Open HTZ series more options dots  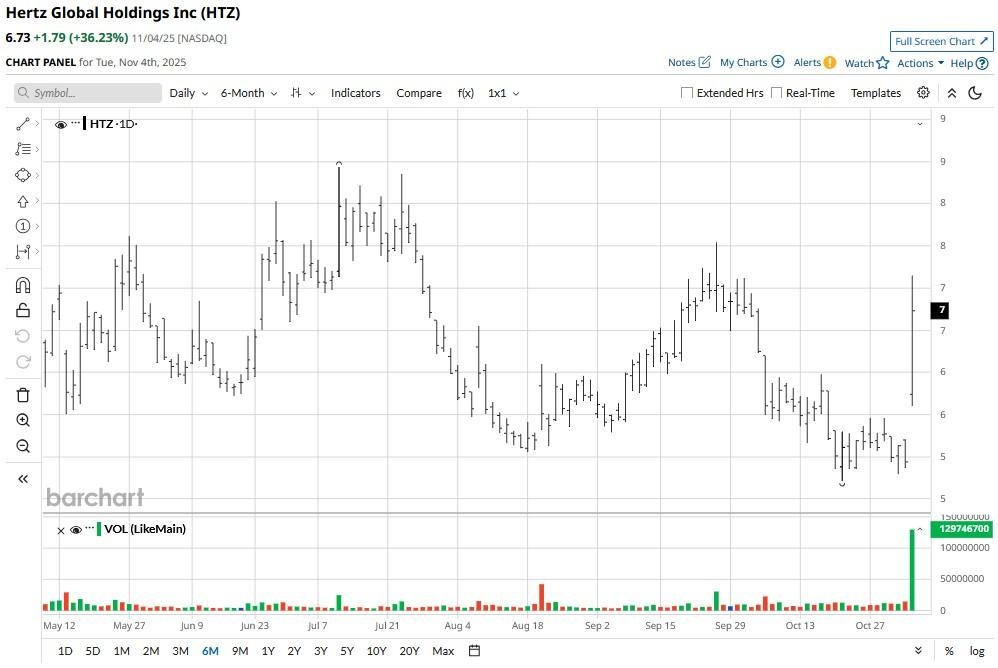tap(76, 122)
